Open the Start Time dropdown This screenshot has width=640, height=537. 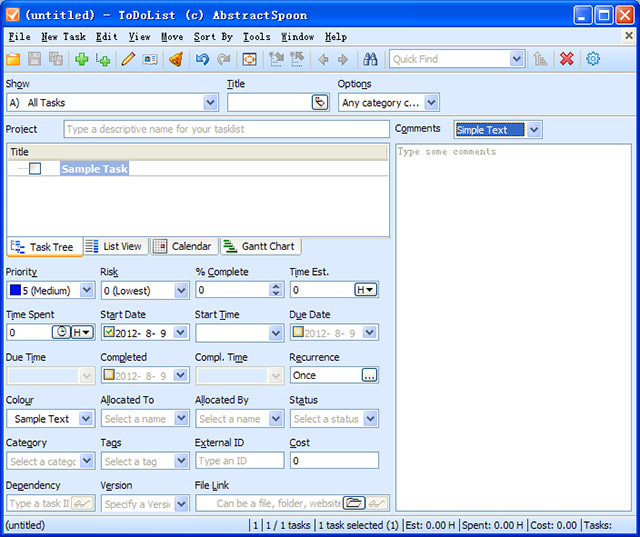(x=276, y=333)
